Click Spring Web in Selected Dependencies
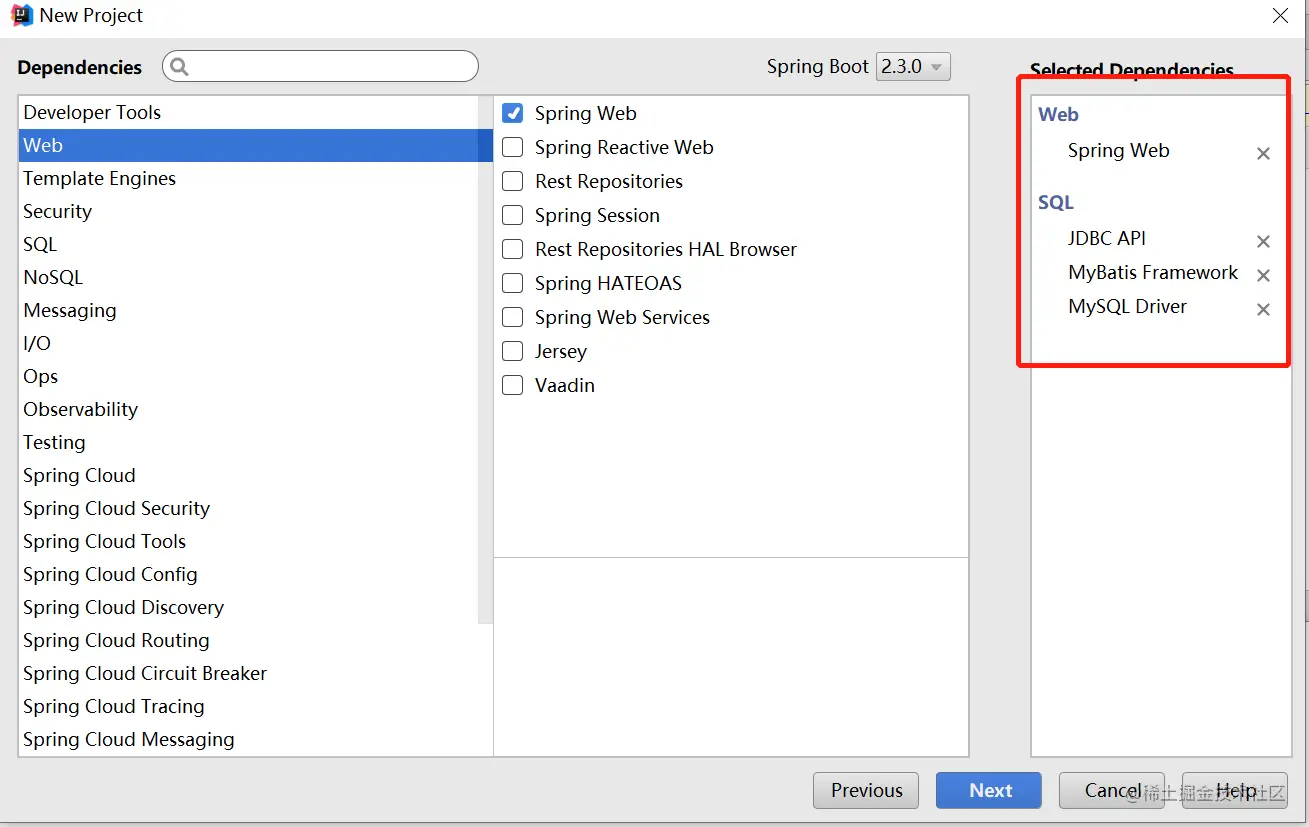This screenshot has width=1309, height=827. coord(1118,151)
